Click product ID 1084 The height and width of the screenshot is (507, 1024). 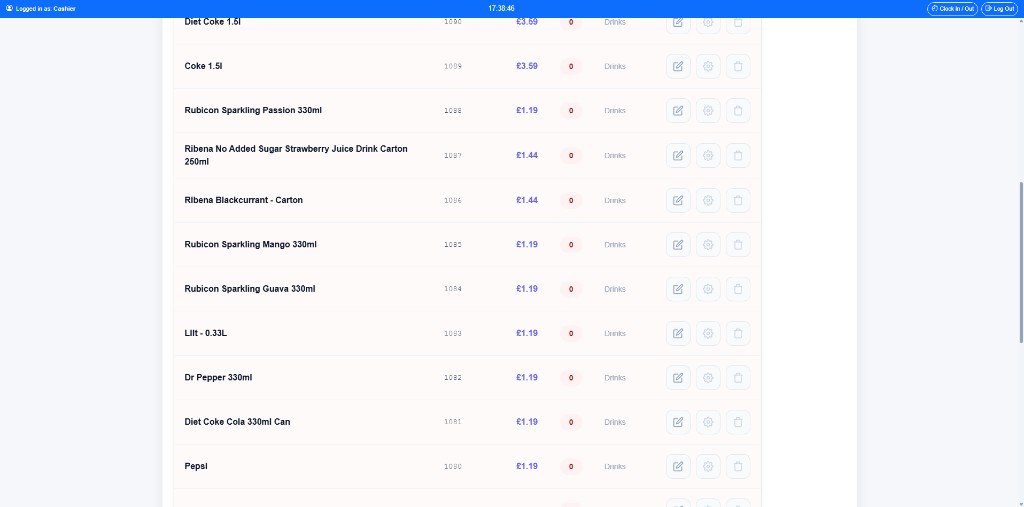click(x=453, y=289)
